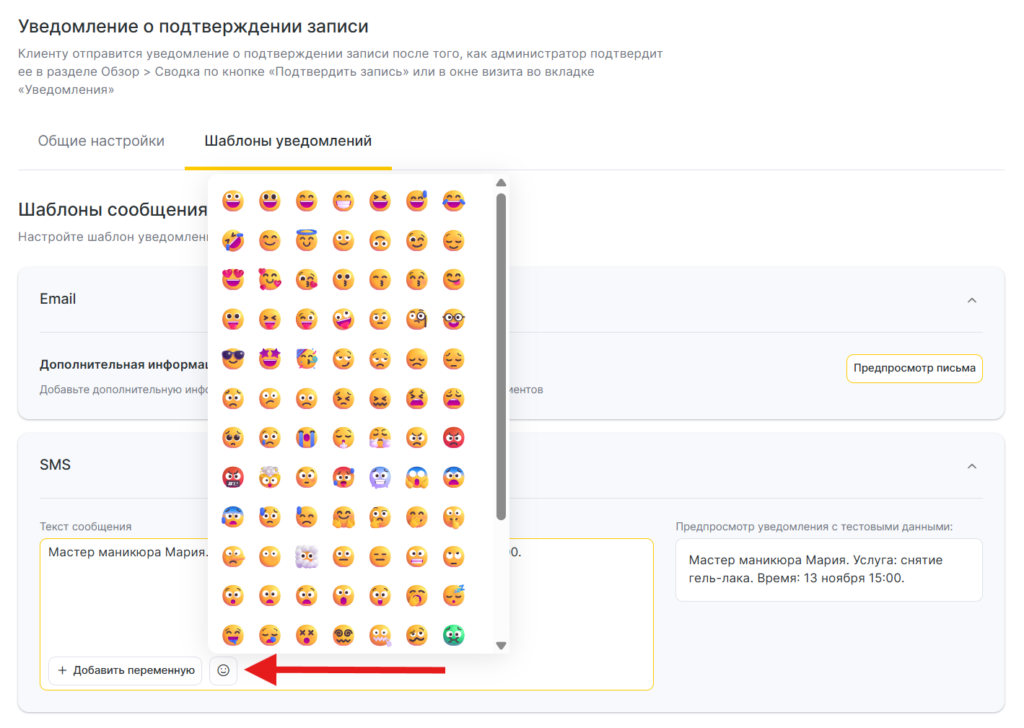
Task: Select the green nauseated face emoji
Action: click(454, 634)
